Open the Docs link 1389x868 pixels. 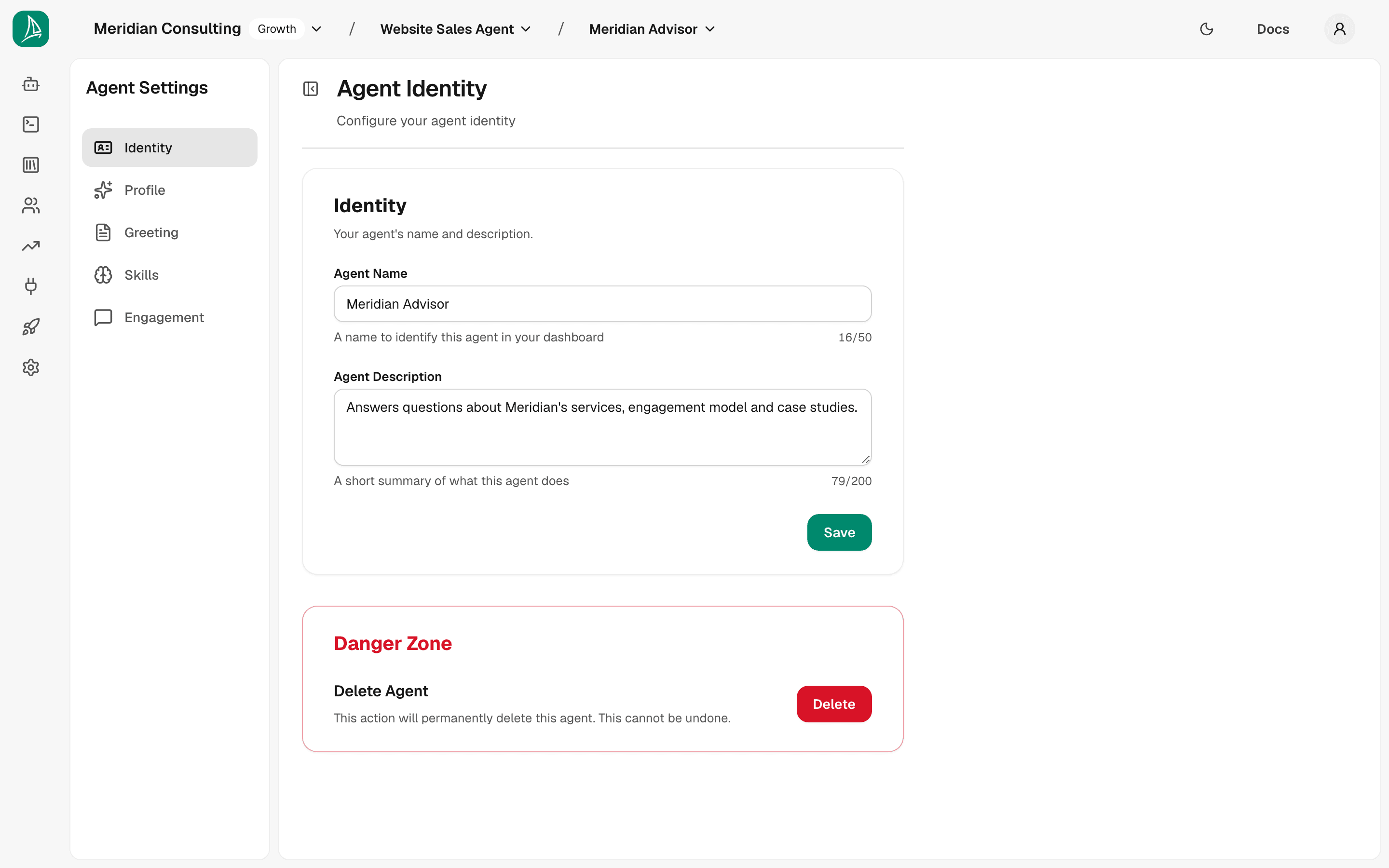click(1272, 29)
